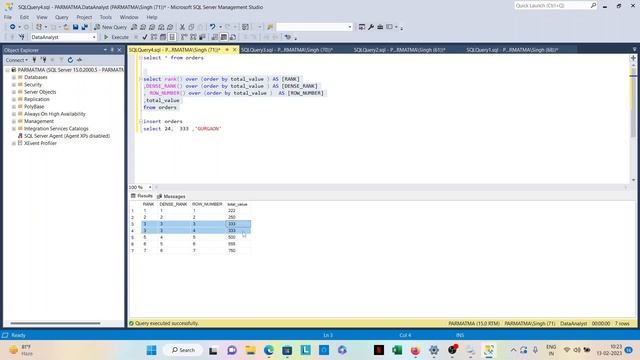The width and height of the screenshot is (640, 360).
Task: Select Integration Services Catalogs folder
Action: click(56, 129)
